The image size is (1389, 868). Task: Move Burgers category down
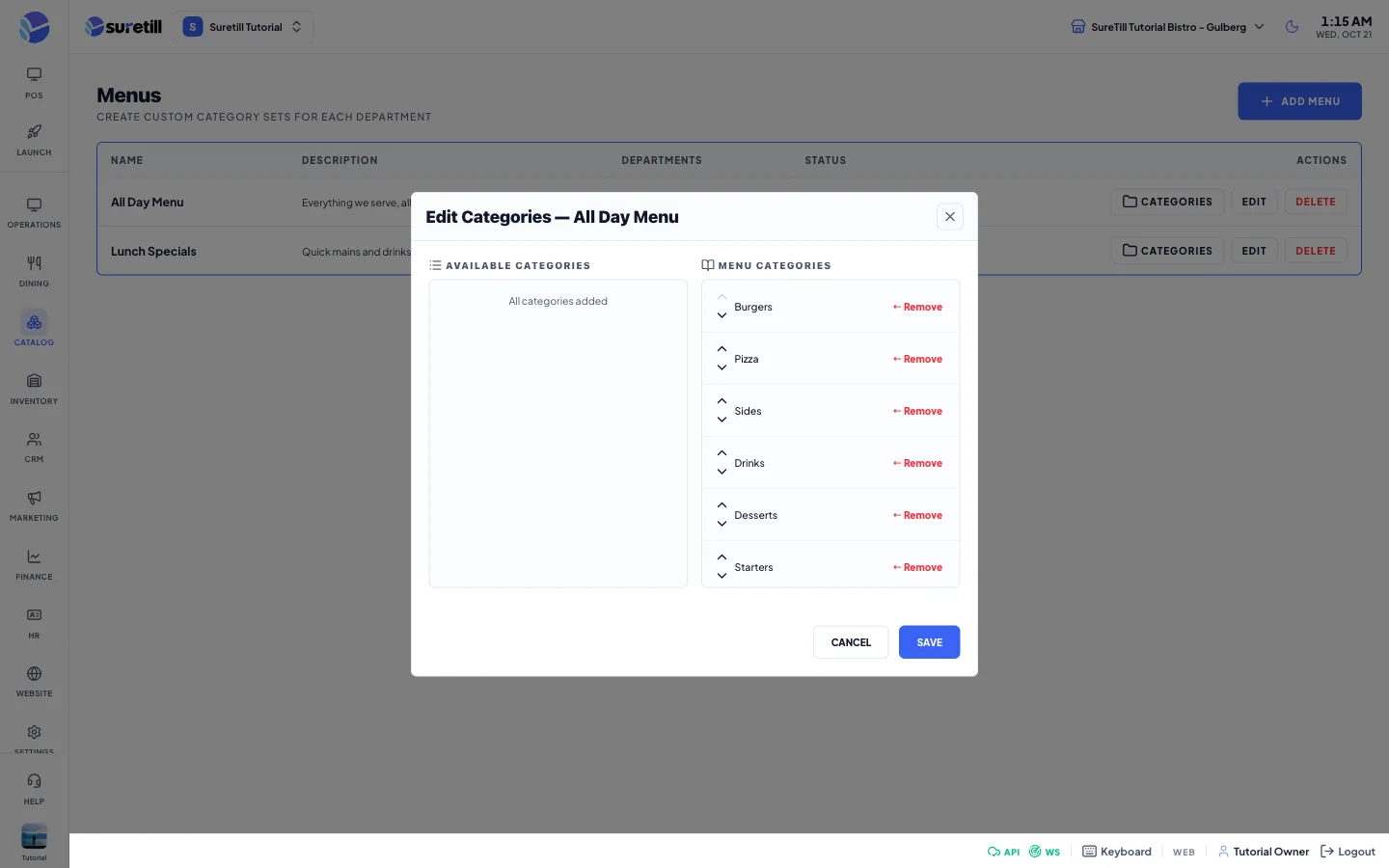pos(722,315)
